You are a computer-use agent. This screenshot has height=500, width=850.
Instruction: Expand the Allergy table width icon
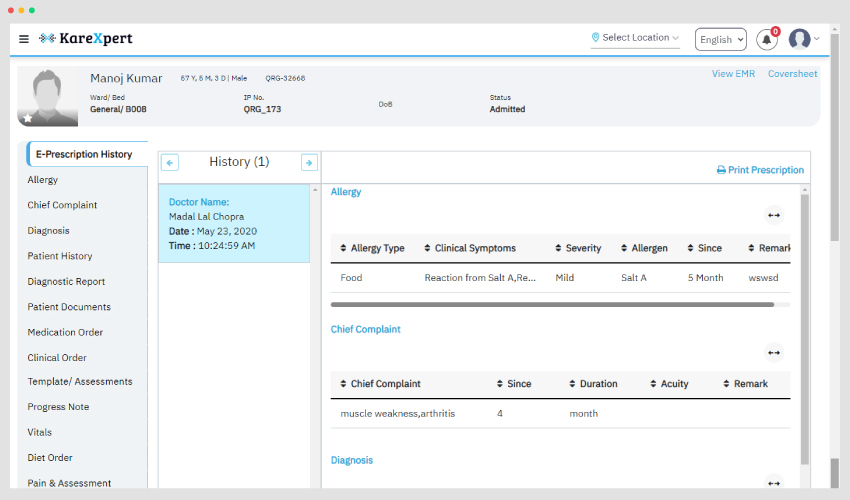(x=774, y=215)
